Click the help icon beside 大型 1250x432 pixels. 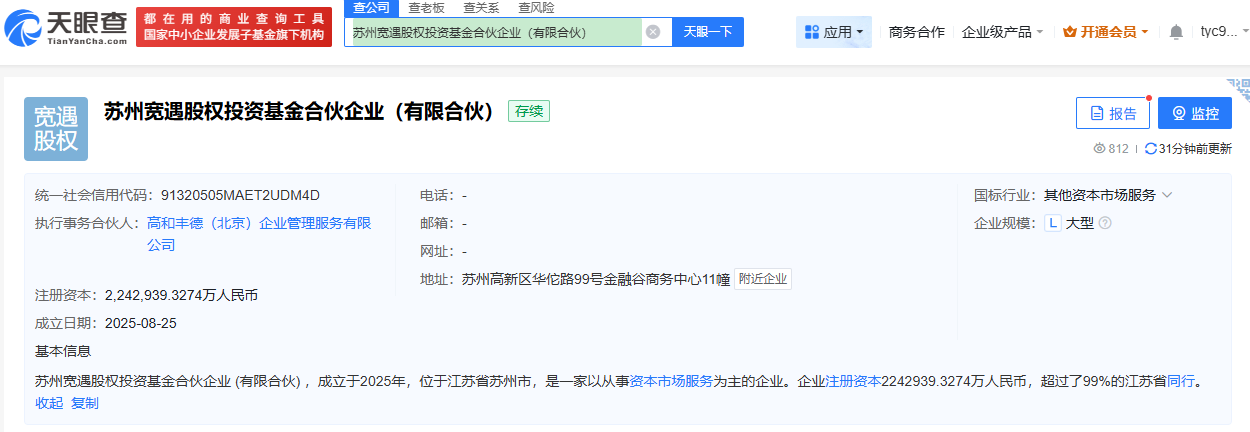coord(1105,223)
